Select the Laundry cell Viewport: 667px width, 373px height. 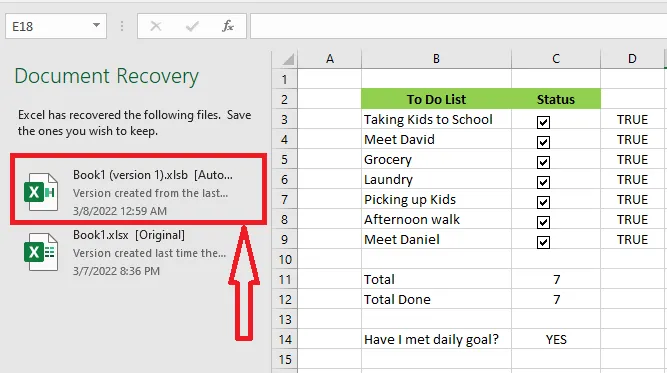coord(436,179)
